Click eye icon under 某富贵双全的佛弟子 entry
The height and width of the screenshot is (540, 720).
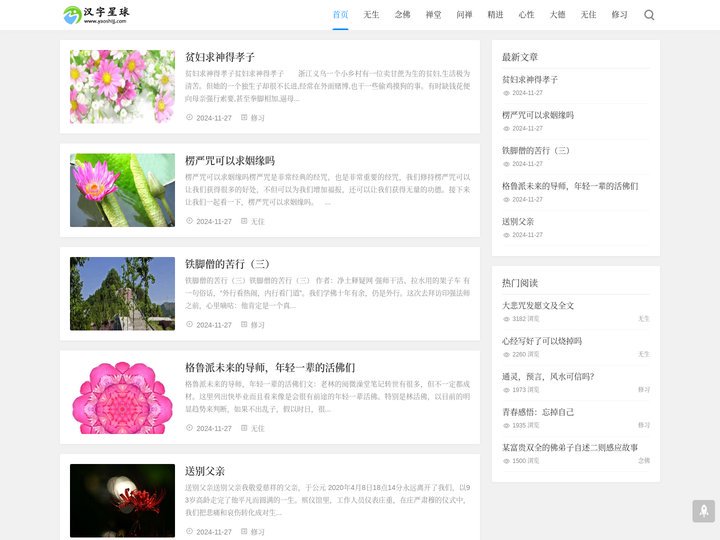click(506, 461)
